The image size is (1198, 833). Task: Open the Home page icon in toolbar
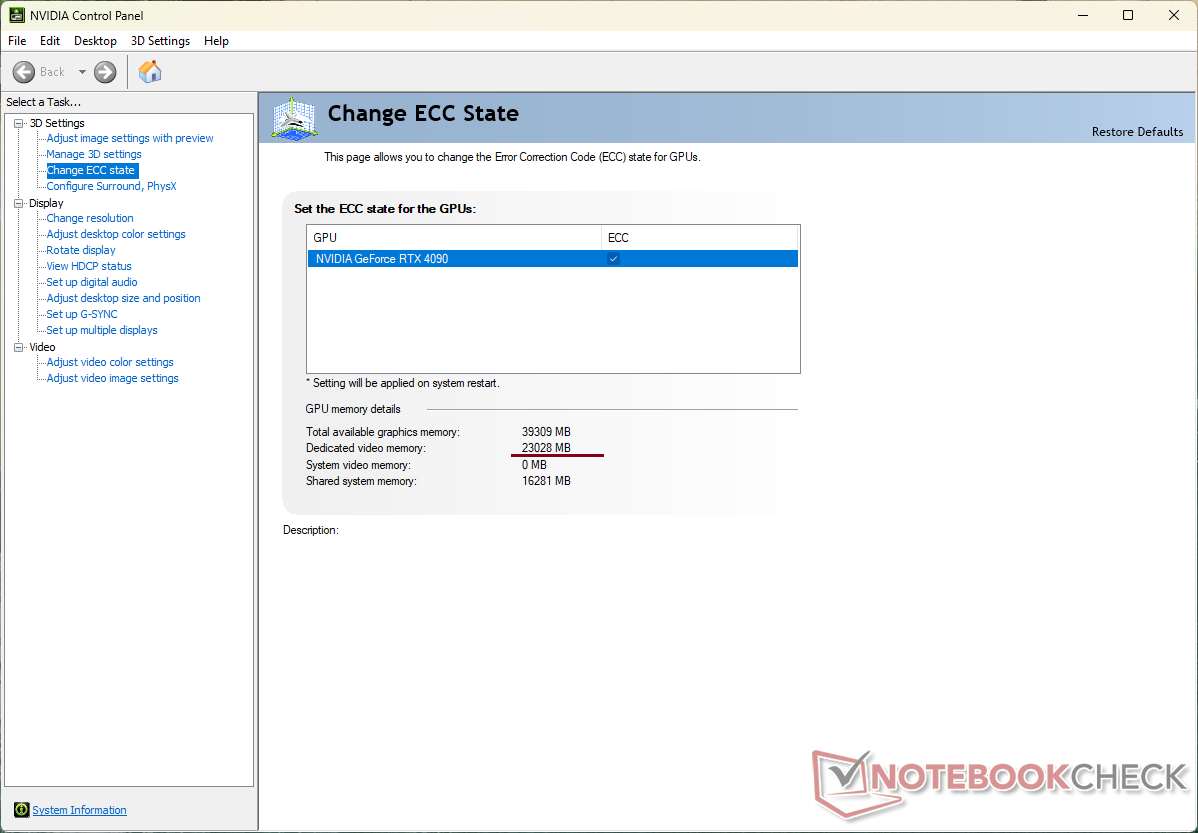(x=150, y=72)
